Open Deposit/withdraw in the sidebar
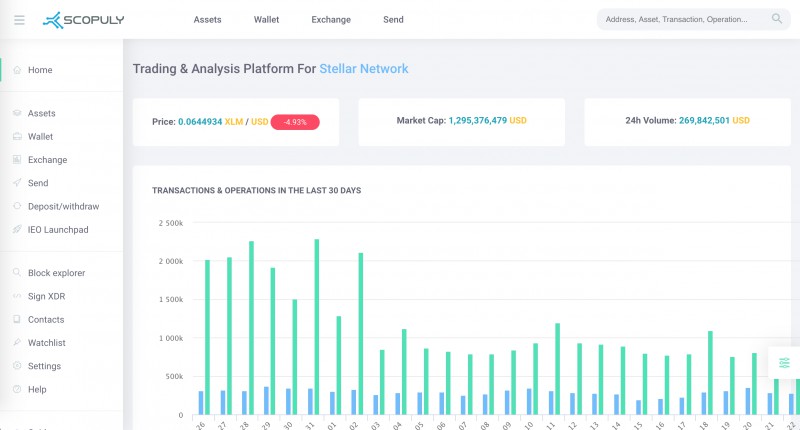The height and width of the screenshot is (430, 800). coord(63,206)
